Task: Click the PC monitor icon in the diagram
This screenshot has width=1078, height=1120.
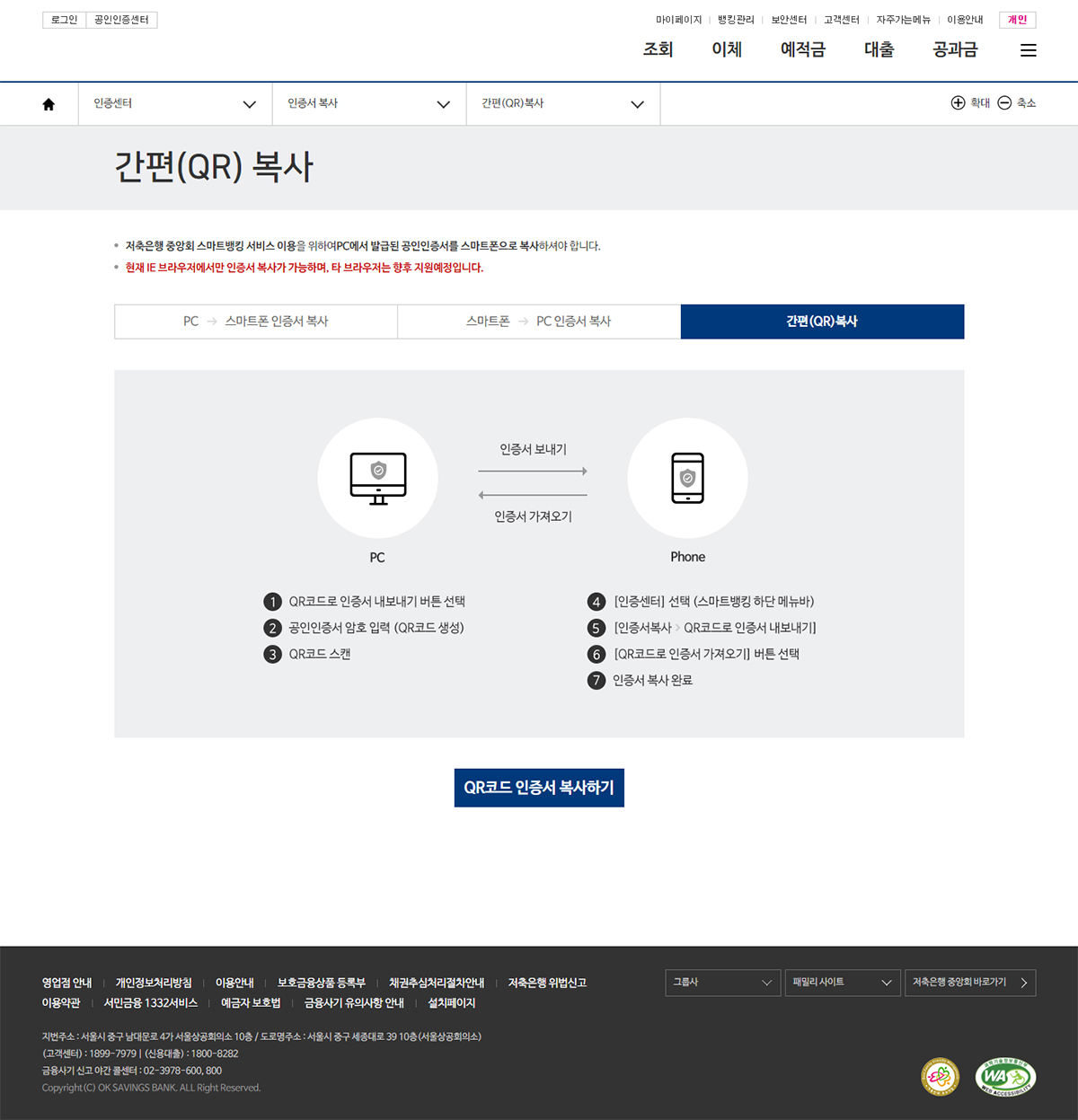Action: (x=377, y=477)
